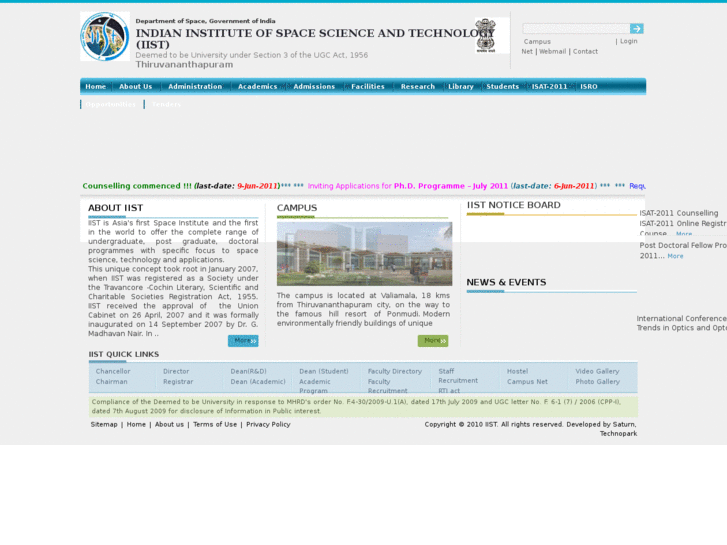Open the MHRD compliance disclosure notice
727x545 pixels.
coord(363,406)
